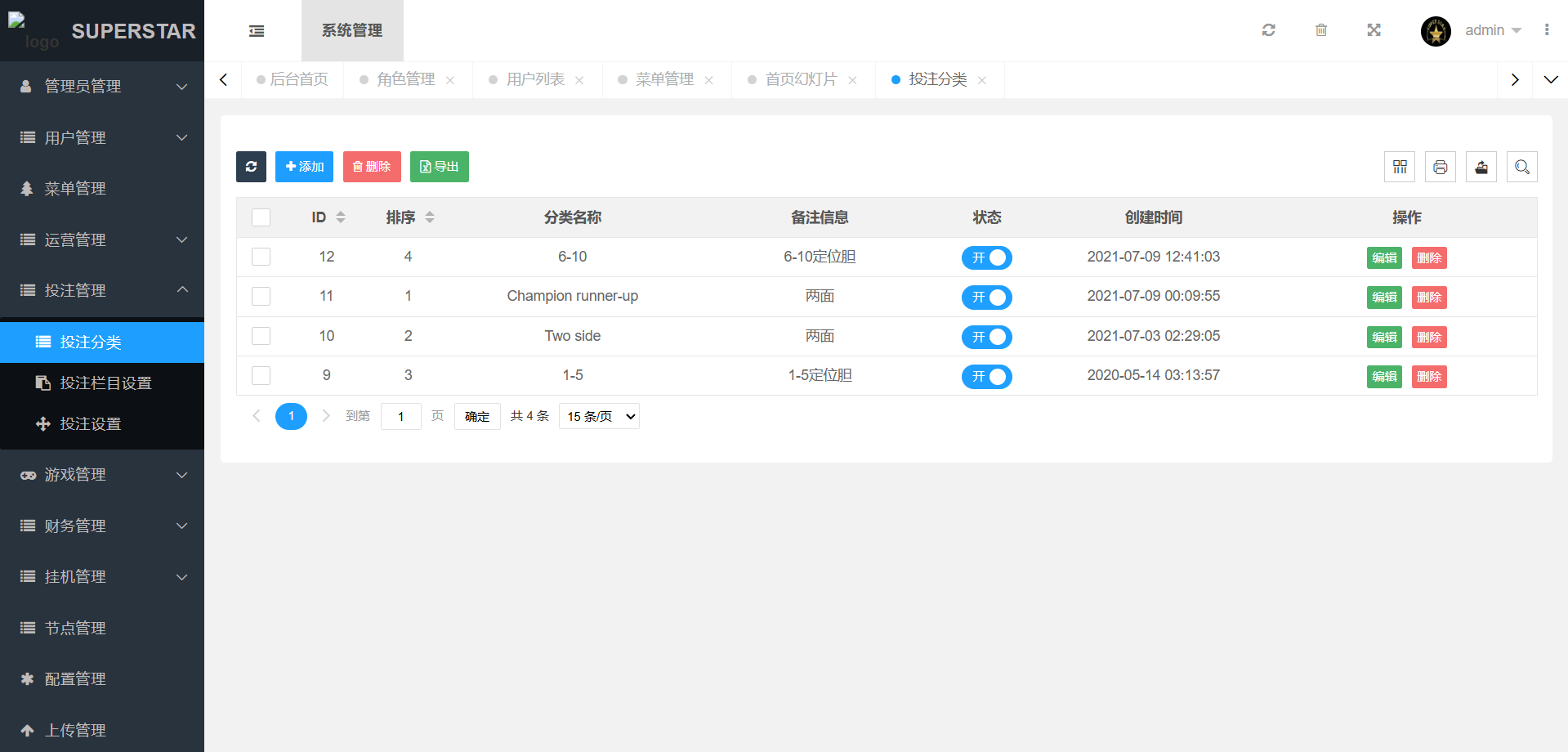This screenshot has width=1568, height=752.
Task: Click the print table icon
Action: point(1440,167)
